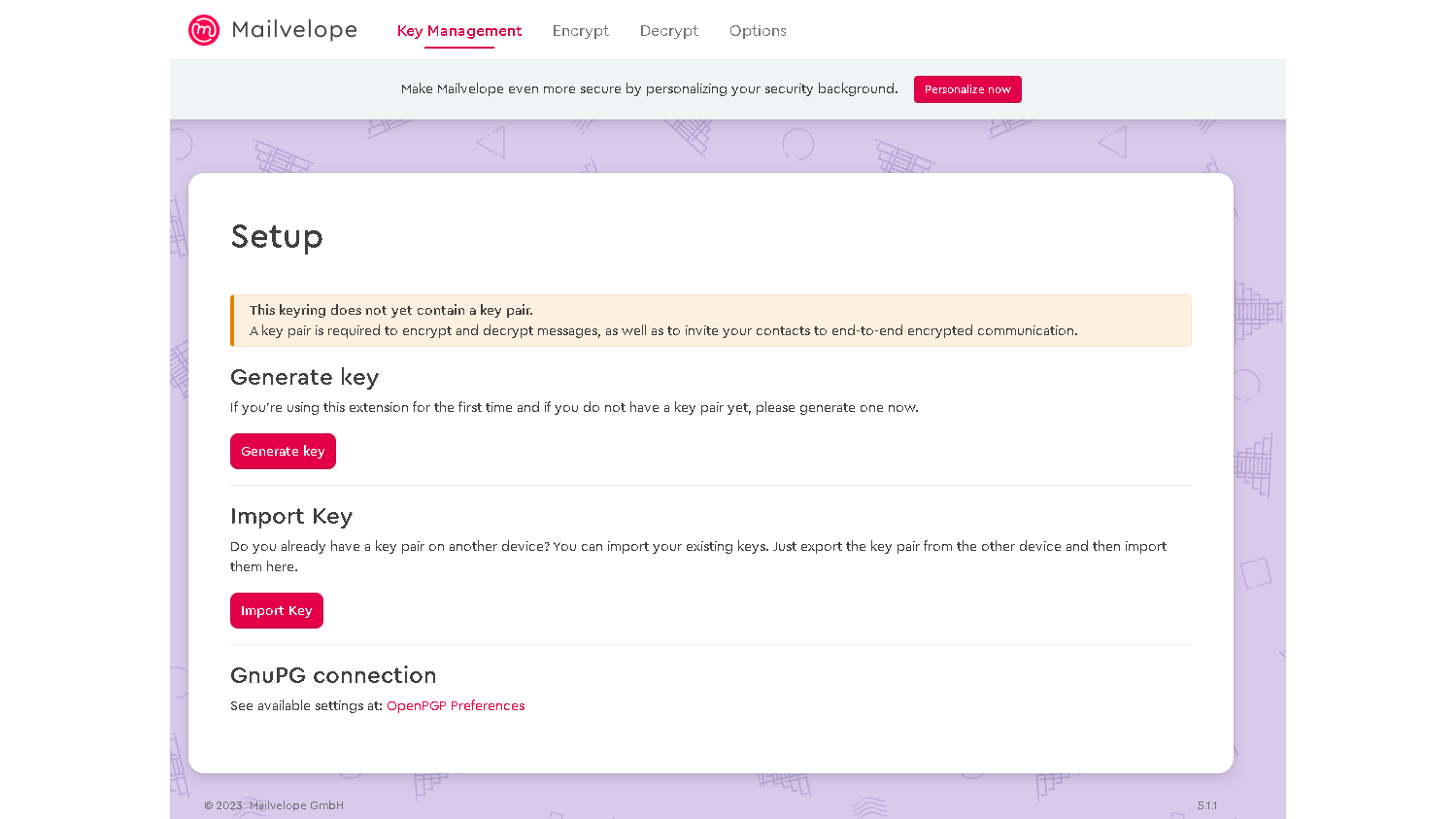Click the 'Generate key' section heading
1456x819 pixels.
304,377
